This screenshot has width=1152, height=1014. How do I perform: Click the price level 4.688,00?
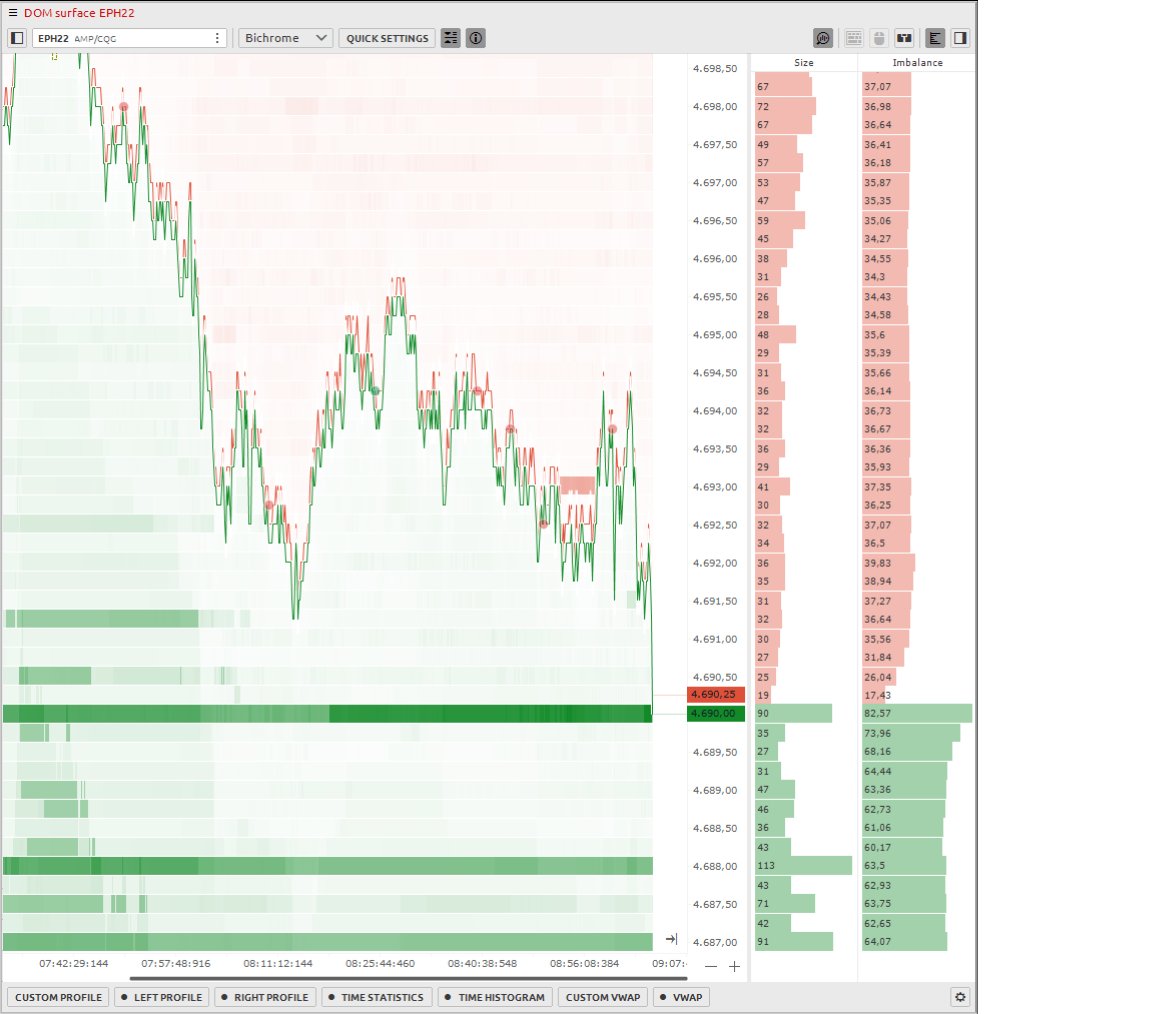tap(715, 866)
